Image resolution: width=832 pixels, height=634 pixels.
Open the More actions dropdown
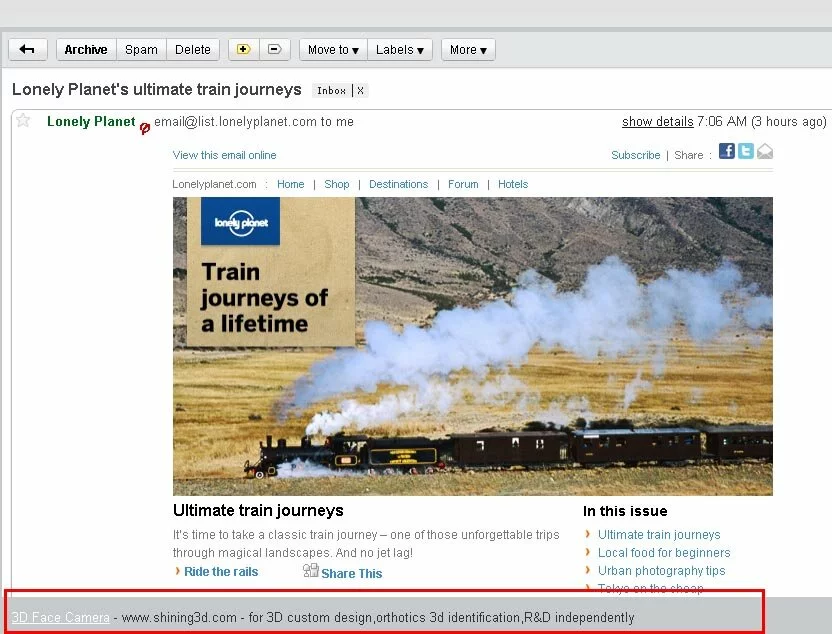pyautogui.click(x=467, y=49)
